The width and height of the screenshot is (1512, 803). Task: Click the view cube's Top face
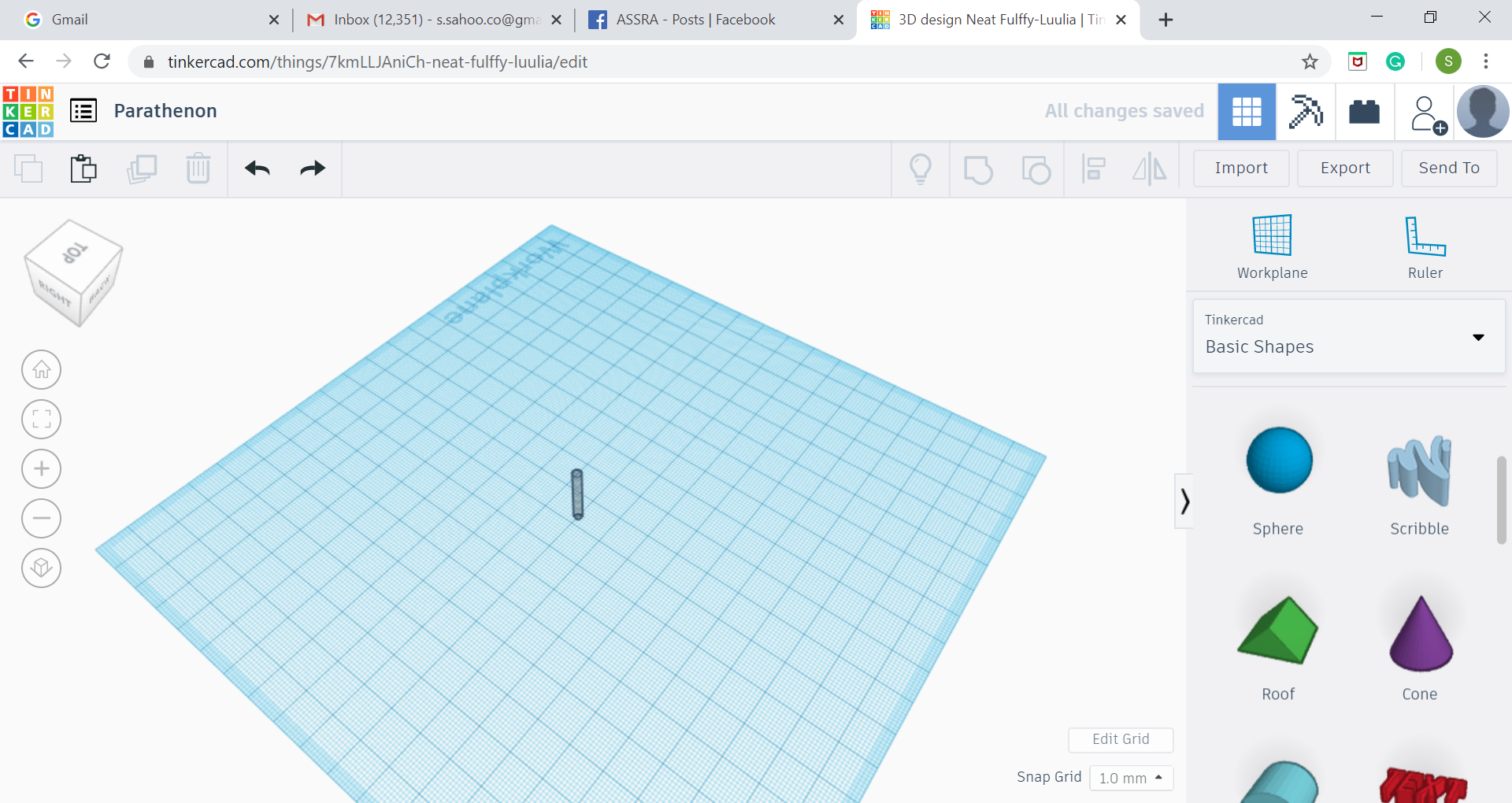click(74, 253)
